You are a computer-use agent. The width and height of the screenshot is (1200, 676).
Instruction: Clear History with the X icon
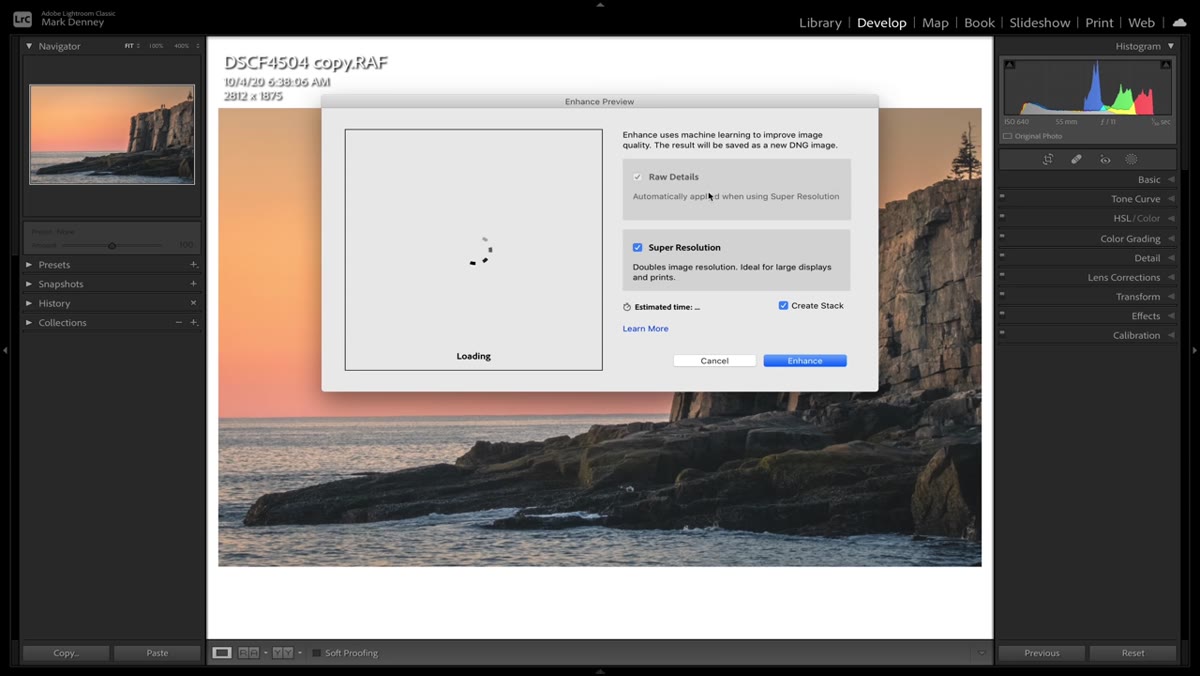point(193,303)
